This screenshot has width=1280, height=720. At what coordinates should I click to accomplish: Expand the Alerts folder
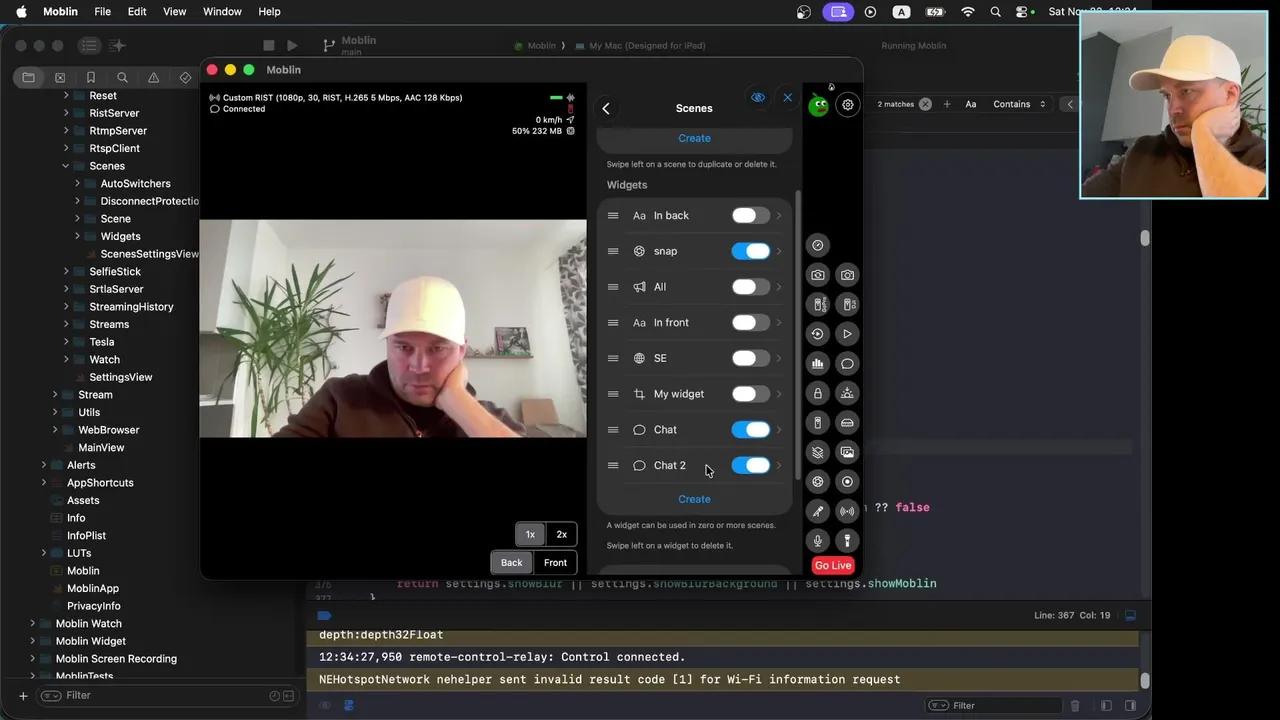[x=44, y=465]
